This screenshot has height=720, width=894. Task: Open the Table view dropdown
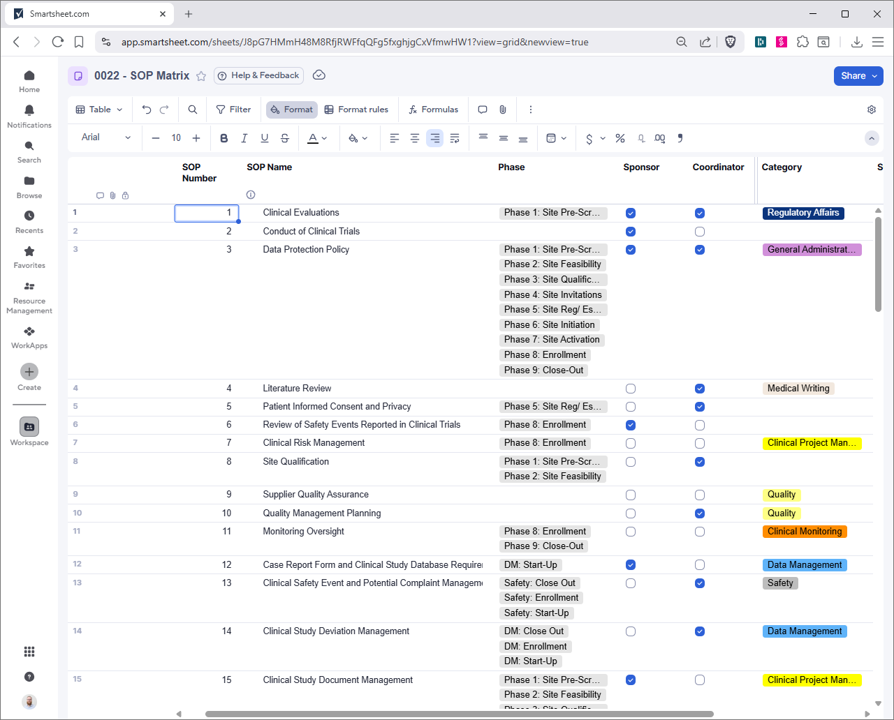(x=100, y=110)
